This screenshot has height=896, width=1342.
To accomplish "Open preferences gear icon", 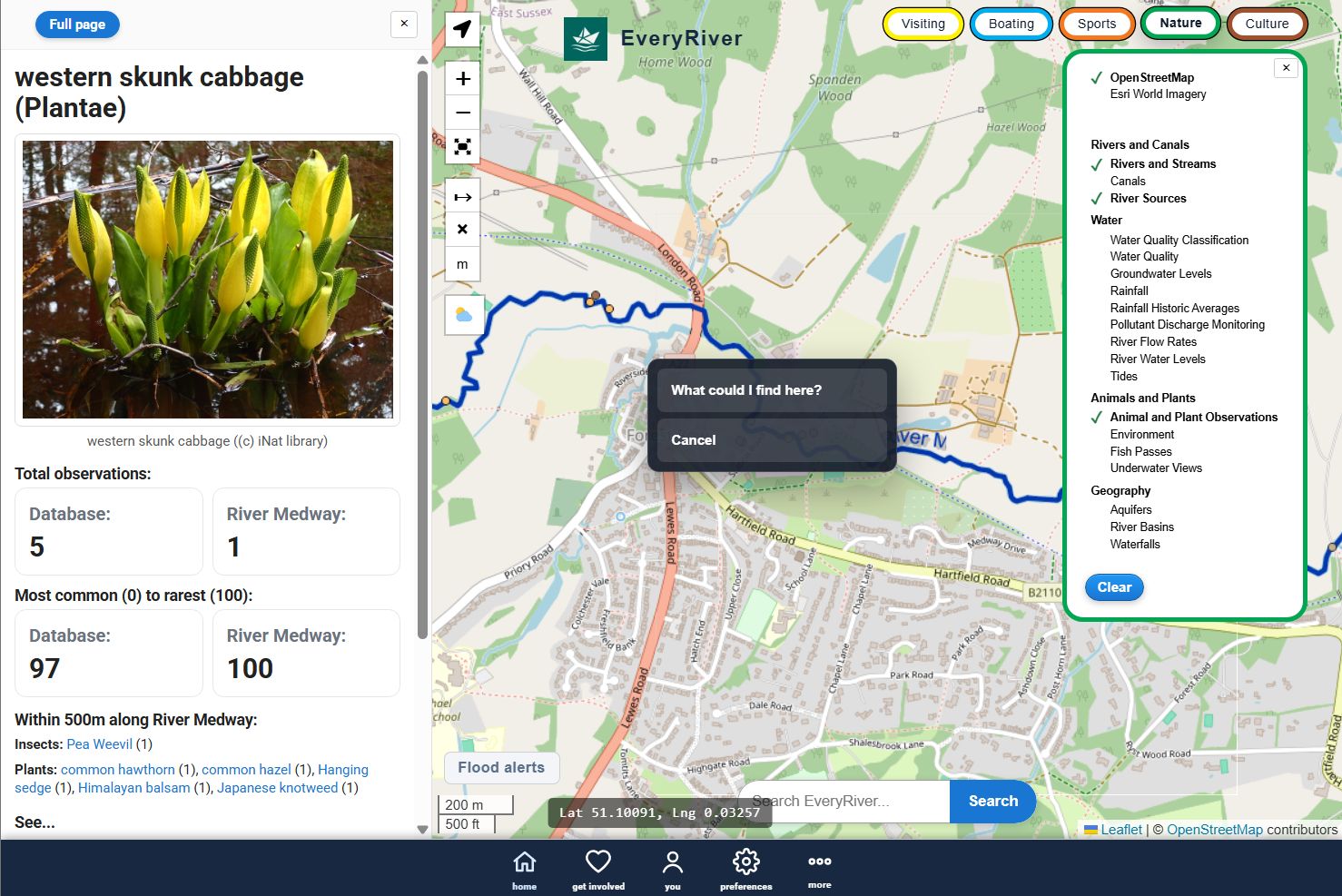I will click(x=745, y=869).
